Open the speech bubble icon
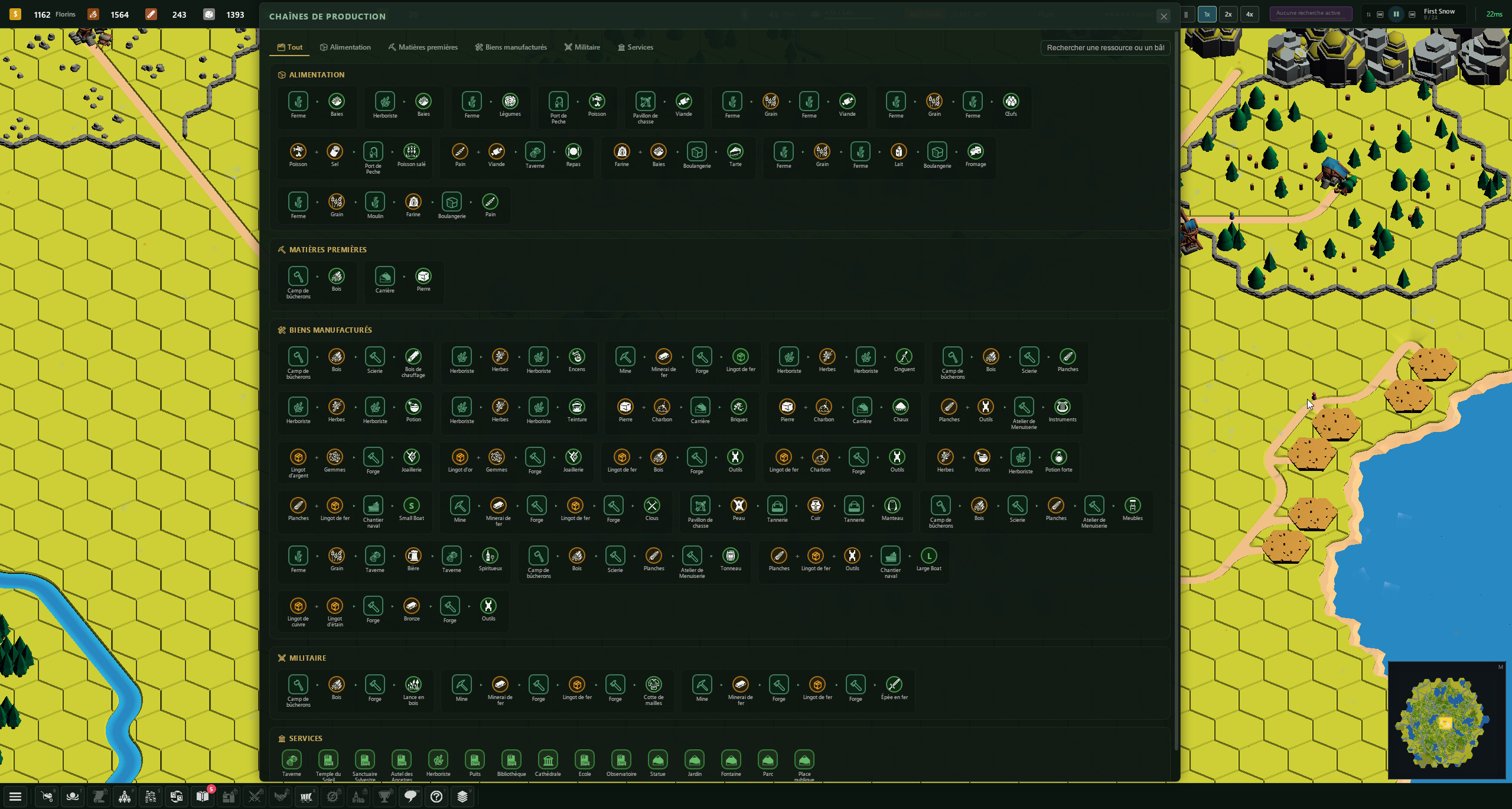The height and width of the screenshot is (809, 1512). click(x=411, y=797)
